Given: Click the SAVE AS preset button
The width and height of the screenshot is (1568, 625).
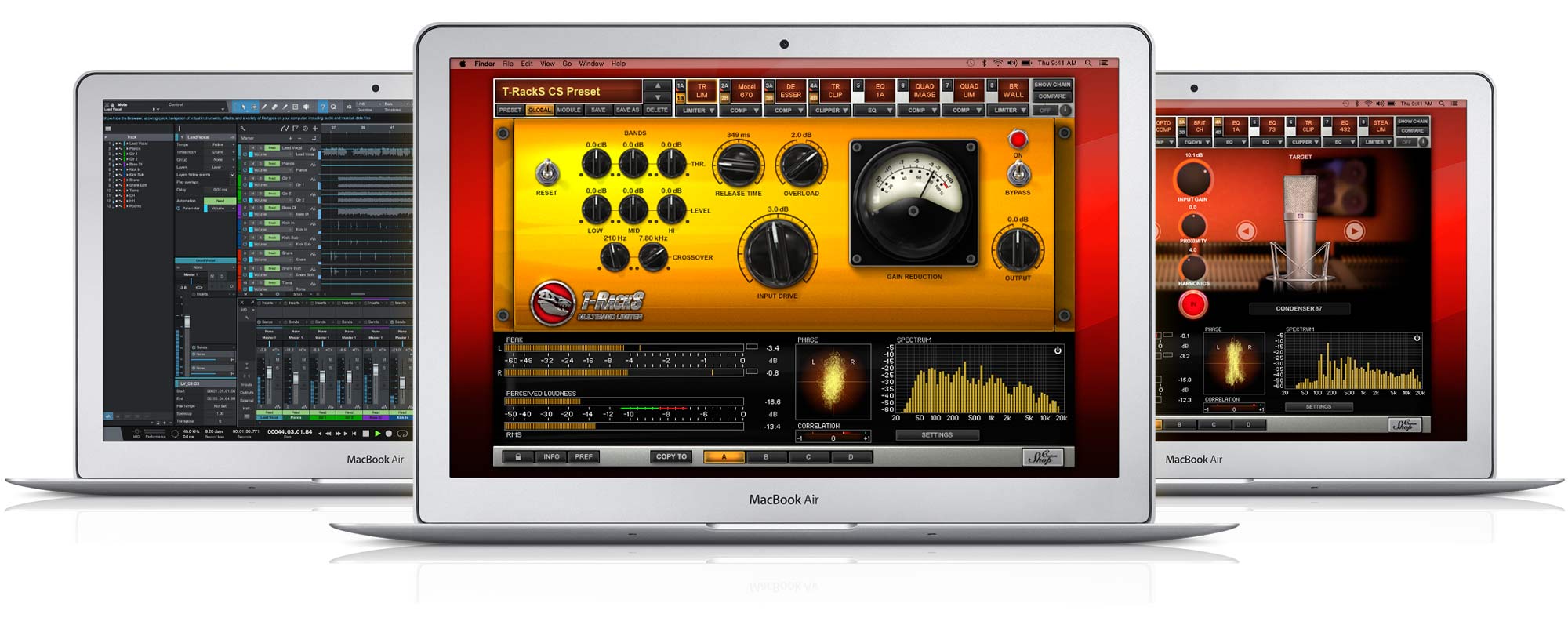Looking at the screenshot, I should pyautogui.click(x=627, y=110).
